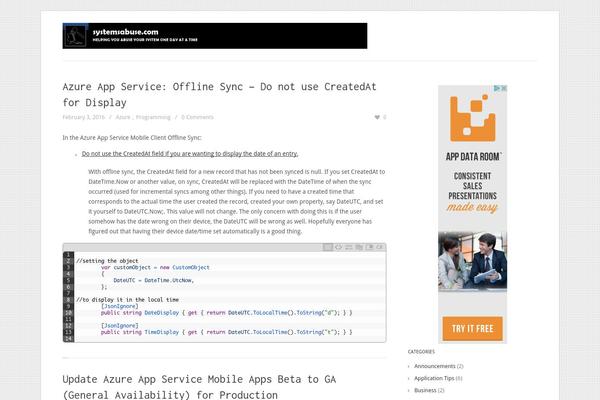Click the '//setting the object' code comment
600x400 pixels.
(x=107, y=261)
